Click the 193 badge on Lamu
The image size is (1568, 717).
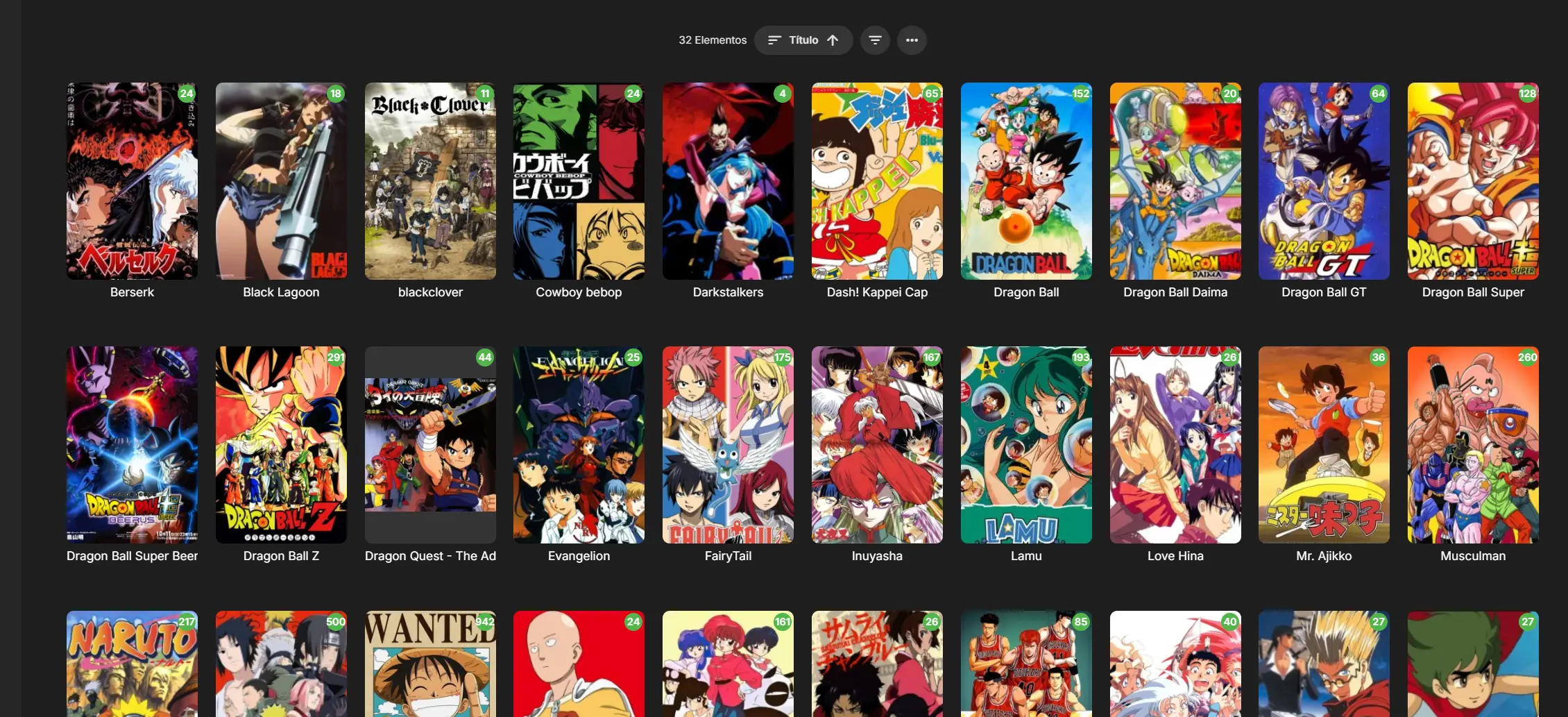pos(1080,357)
